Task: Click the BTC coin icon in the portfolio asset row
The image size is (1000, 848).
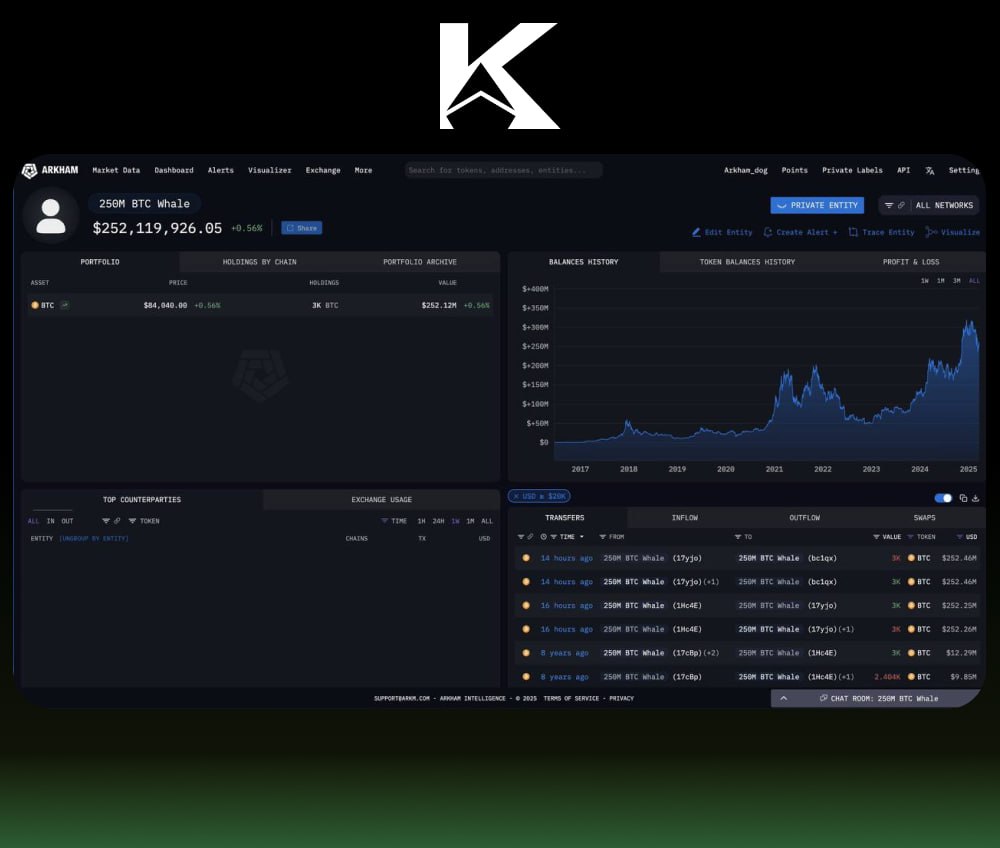Action: (35, 305)
